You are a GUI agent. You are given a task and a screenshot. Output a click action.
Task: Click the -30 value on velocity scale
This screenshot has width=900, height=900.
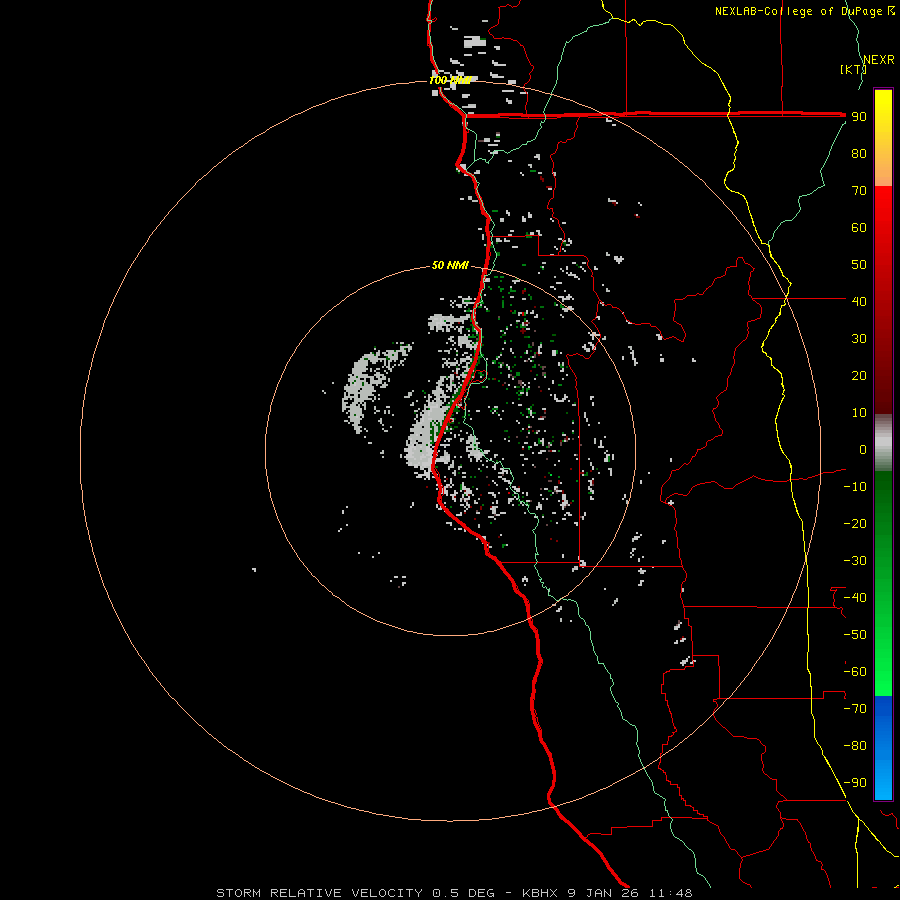pos(855,561)
